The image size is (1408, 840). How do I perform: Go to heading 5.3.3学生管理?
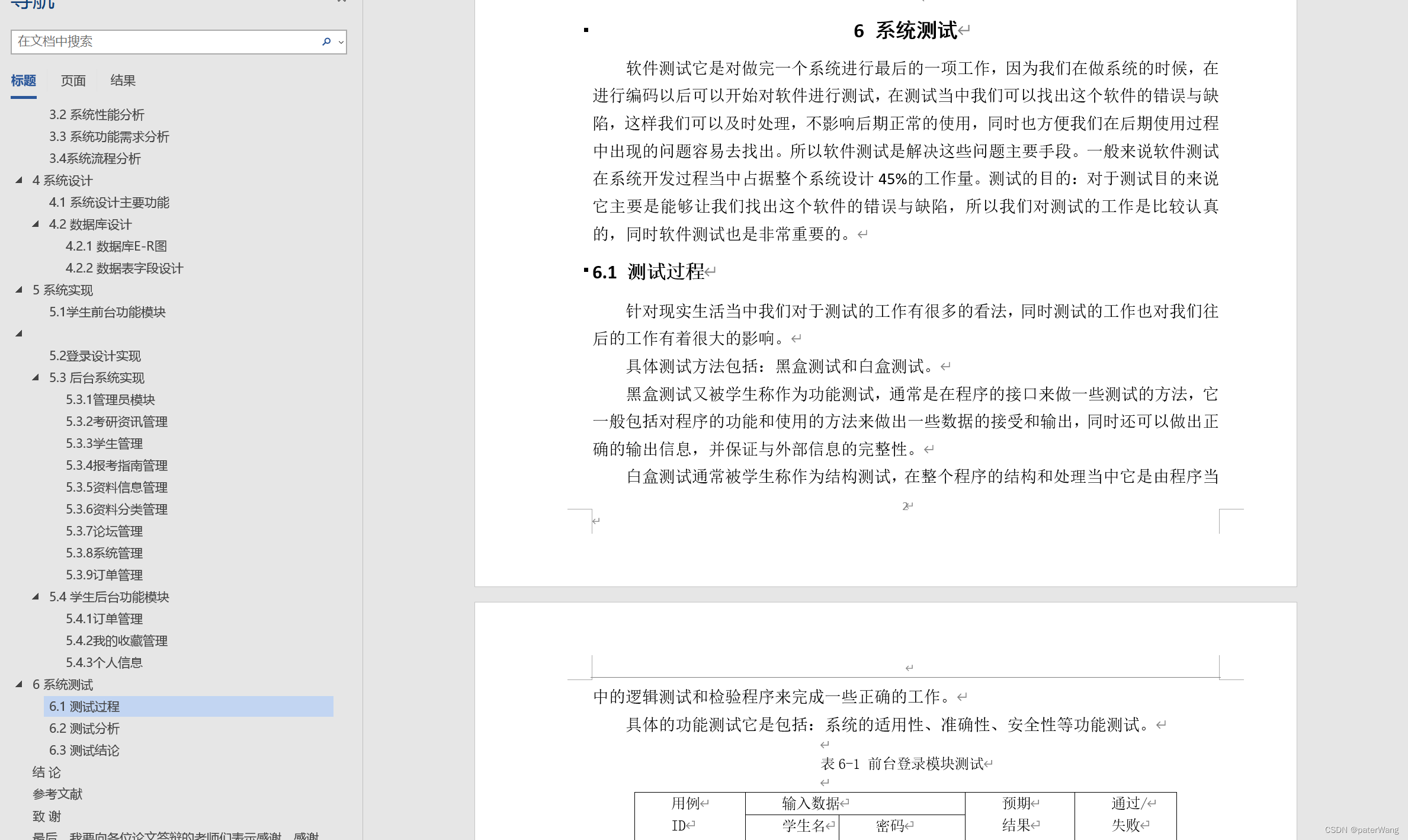point(104,443)
